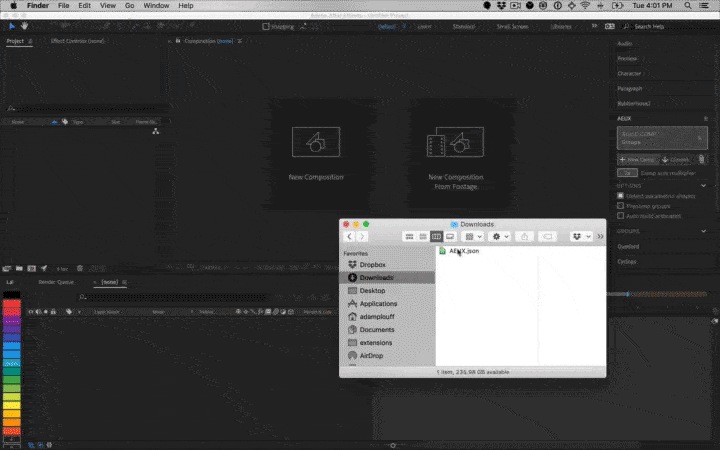Expand Finder toolbar overflow chevrons

pos(600,236)
